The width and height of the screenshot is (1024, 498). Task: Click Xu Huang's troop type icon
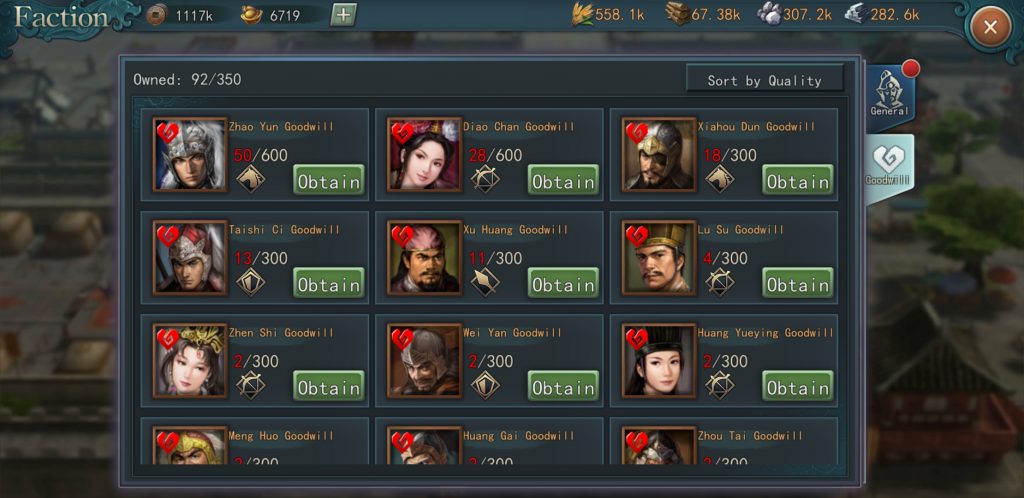(x=485, y=282)
